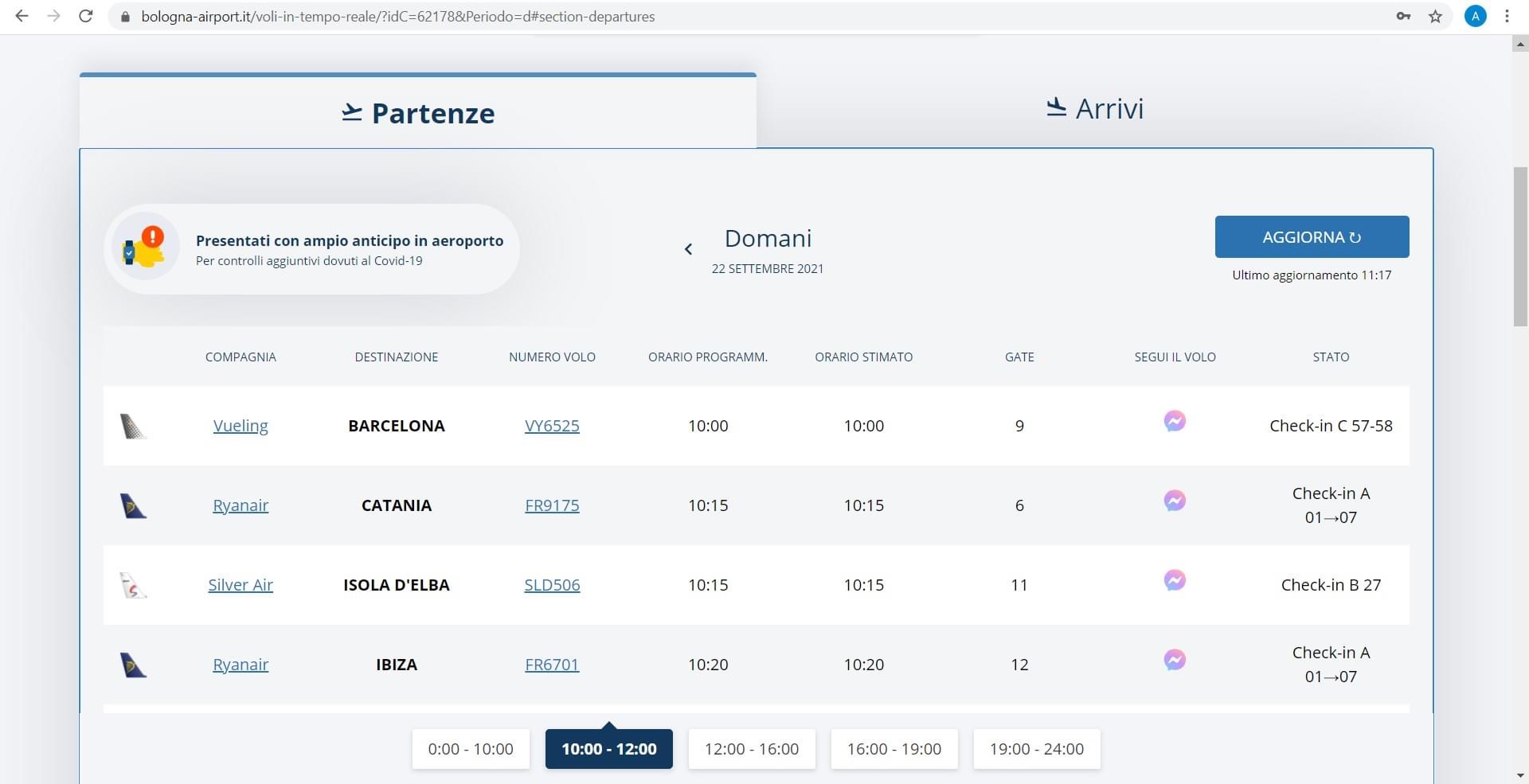Click the Silver Air tail logo
Image resolution: width=1529 pixels, height=784 pixels.
click(x=133, y=586)
